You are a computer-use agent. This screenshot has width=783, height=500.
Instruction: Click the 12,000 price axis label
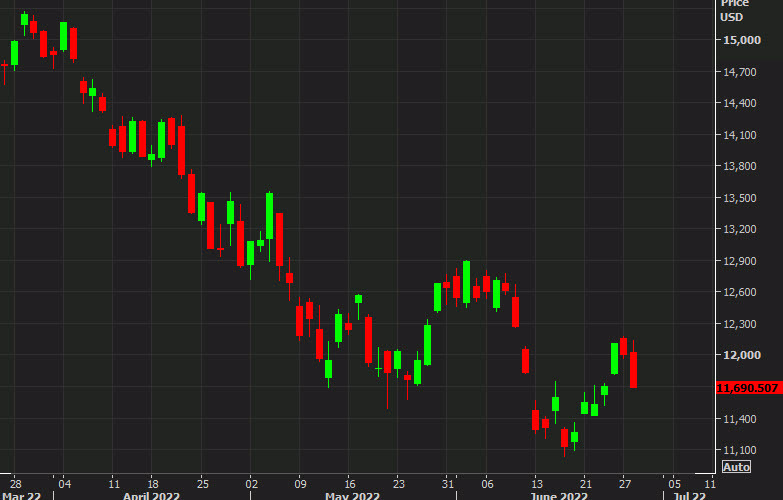(x=742, y=355)
